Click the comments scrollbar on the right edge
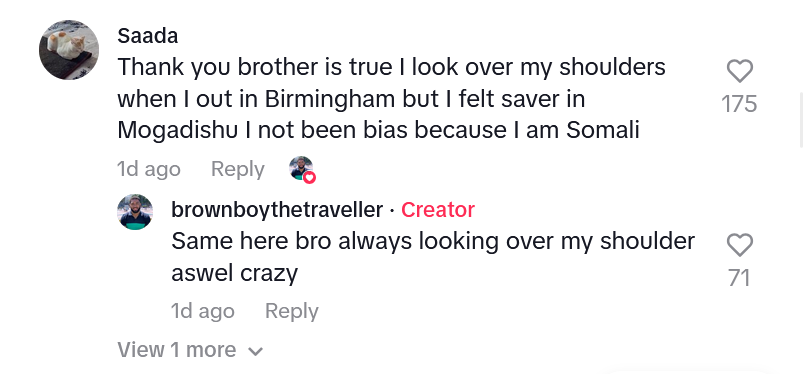The height and width of the screenshot is (374, 806). [x=801, y=119]
